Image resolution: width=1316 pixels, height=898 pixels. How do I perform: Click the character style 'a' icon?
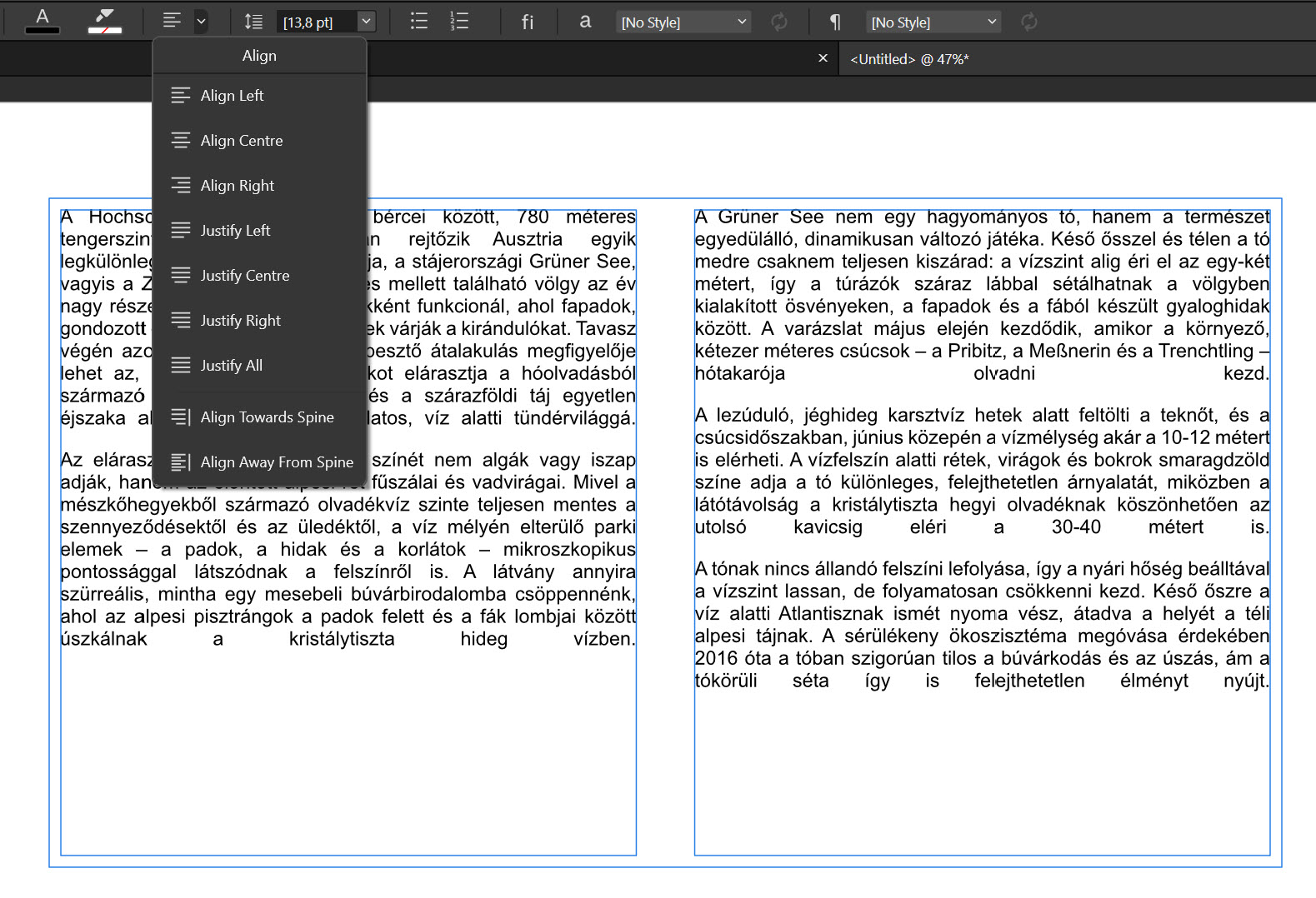tap(585, 22)
